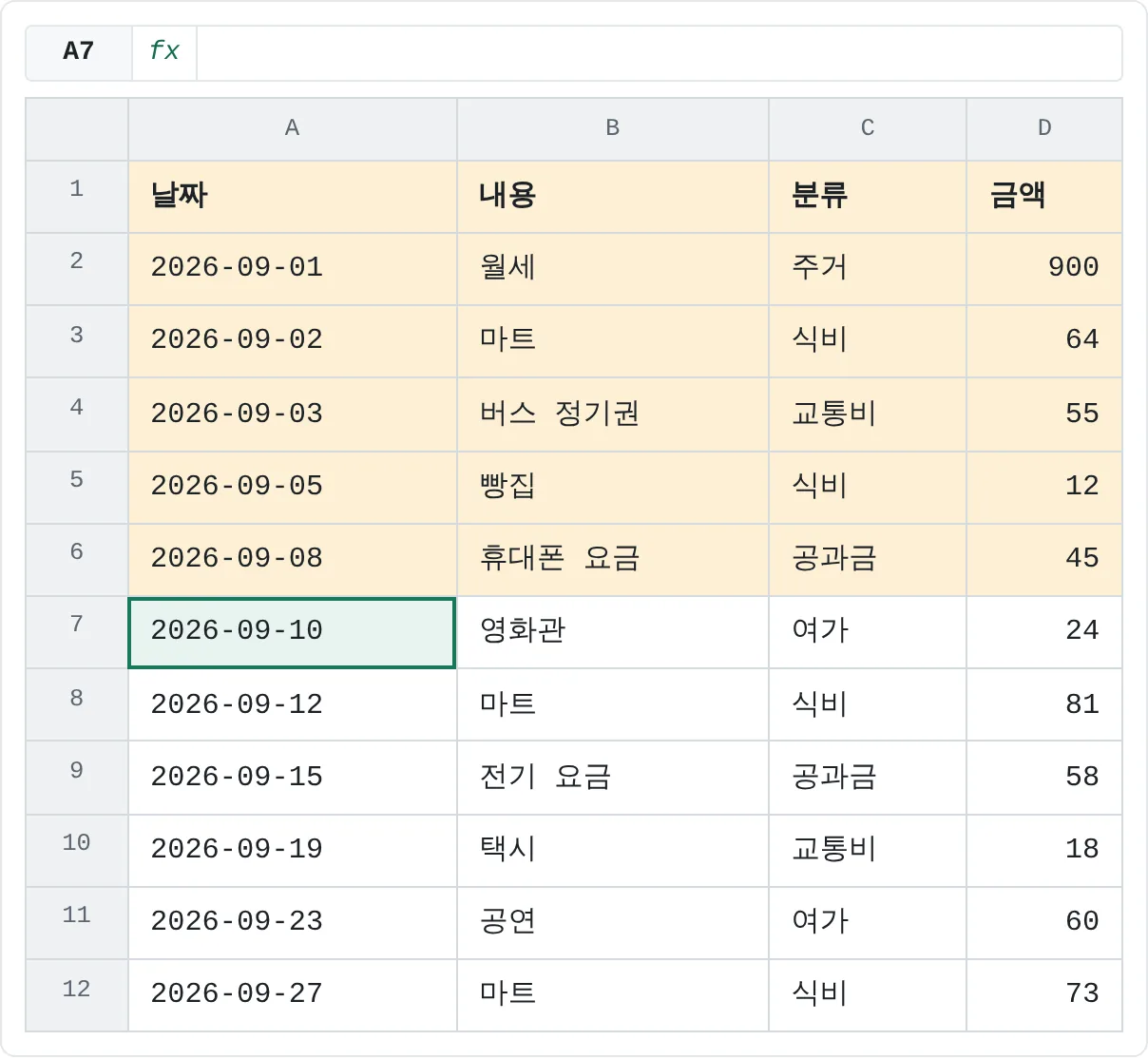Screen dimensions: 1148x1059
Task: Select the 여가 cell in 영화관 row
Action: pyautogui.click(x=868, y=632)
